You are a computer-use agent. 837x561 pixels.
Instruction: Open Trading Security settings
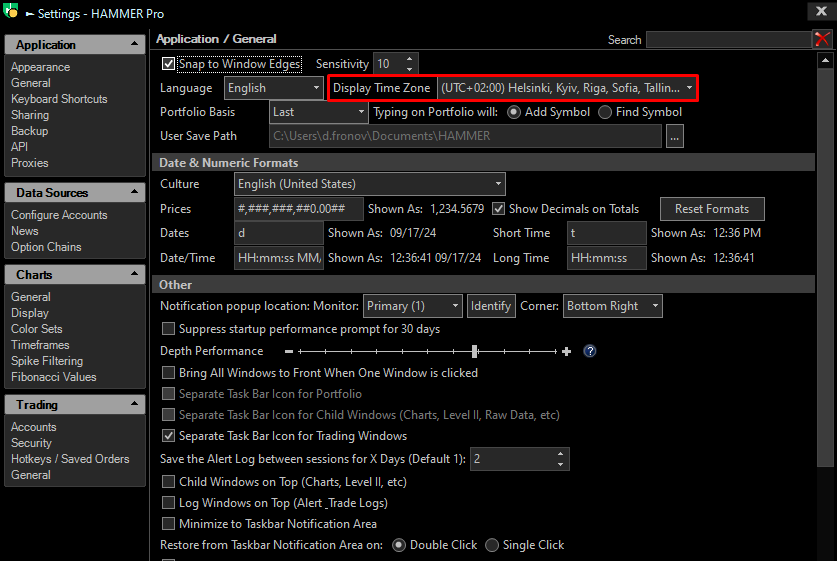click(x=31, y=443)
